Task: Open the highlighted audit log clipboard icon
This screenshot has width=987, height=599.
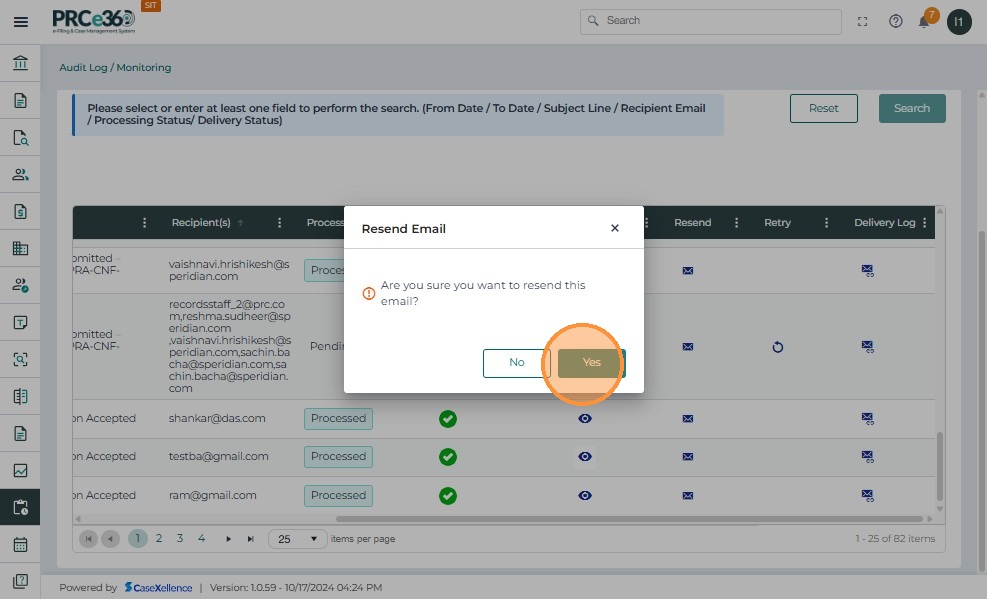Action: (x=20, y=507)
